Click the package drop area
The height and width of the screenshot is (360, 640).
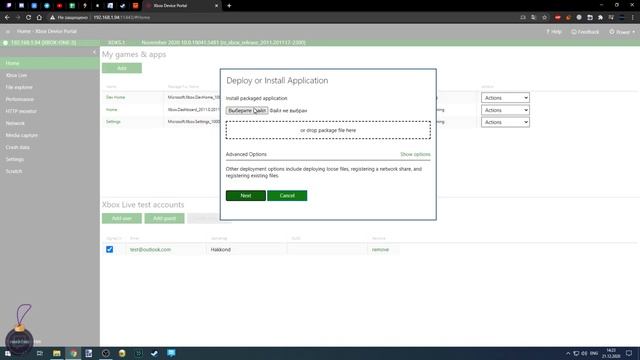pyautogui.click(x=328, y=130)
